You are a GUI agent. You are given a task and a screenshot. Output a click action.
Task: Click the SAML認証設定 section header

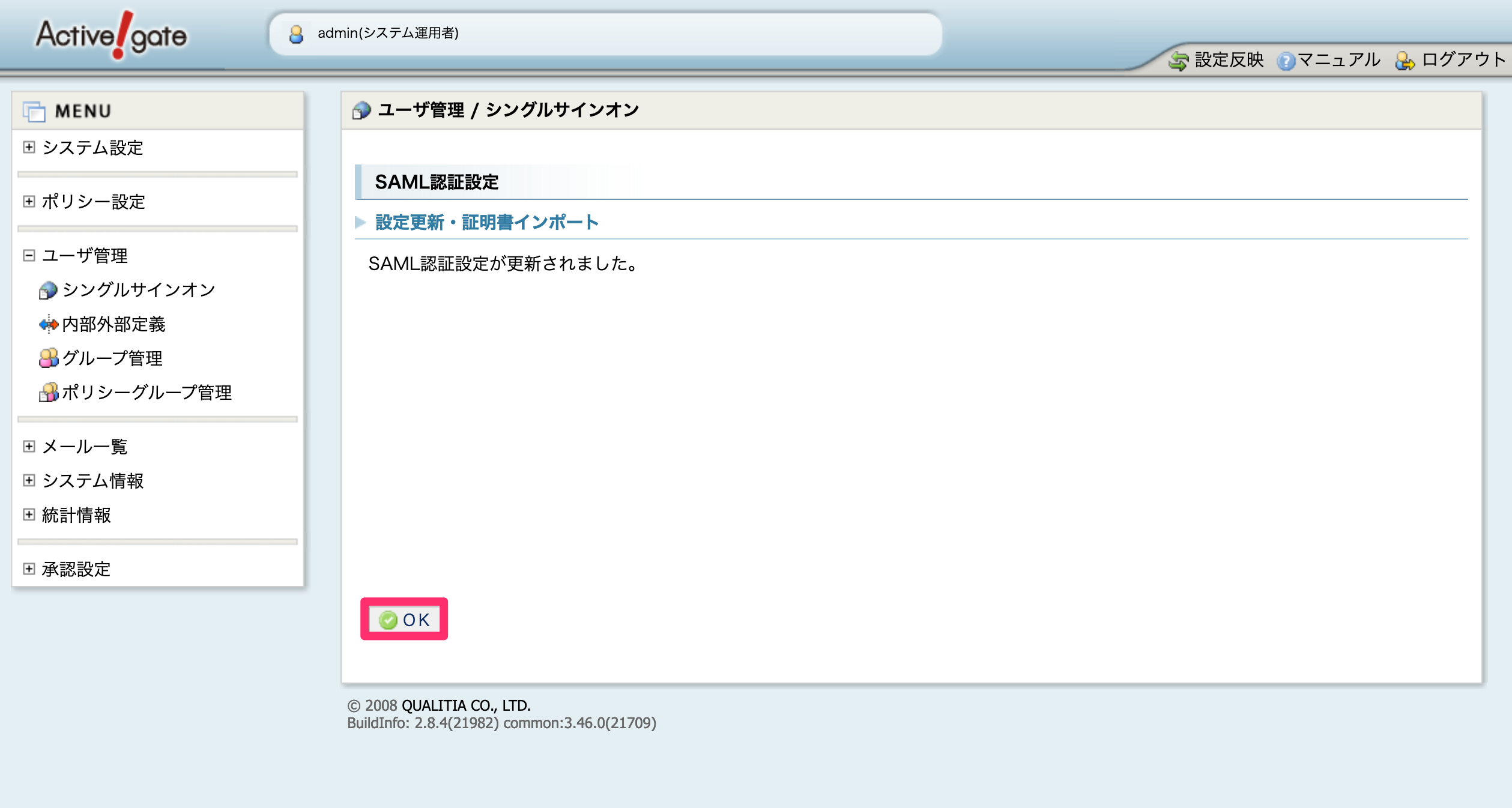tap(437, 182)
